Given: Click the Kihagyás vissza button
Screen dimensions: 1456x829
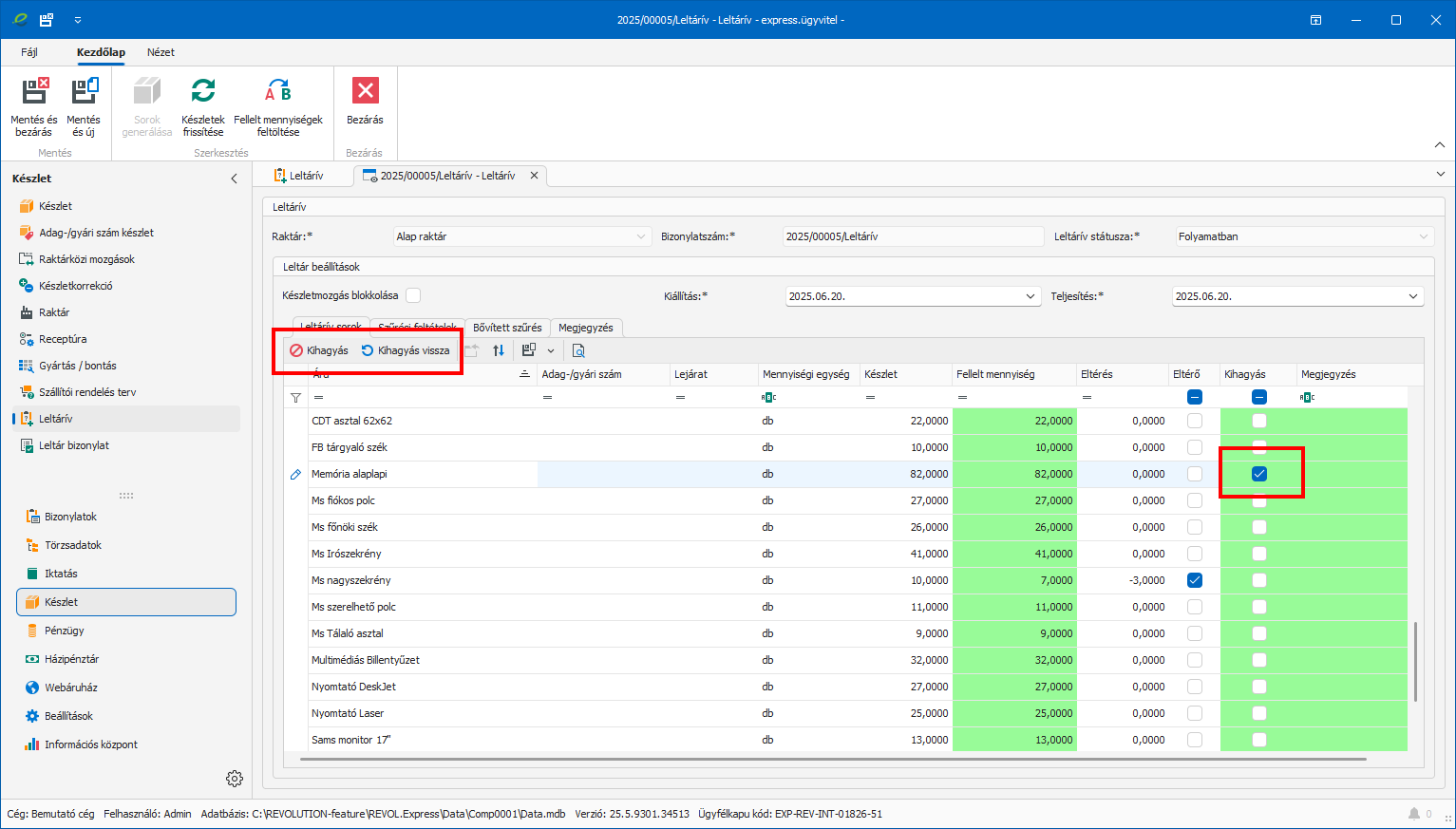Looking at the screenshot, I should [406, 350].
